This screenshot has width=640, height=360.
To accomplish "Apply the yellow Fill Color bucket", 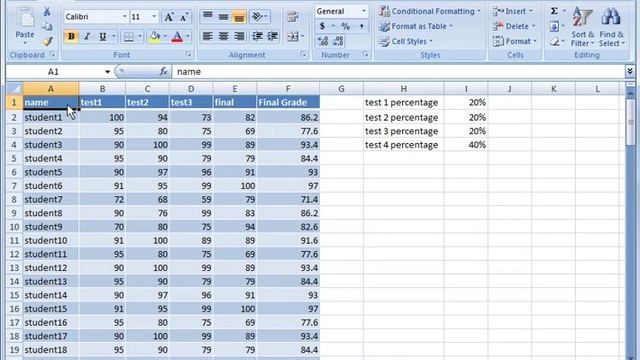I will (155, 37).
